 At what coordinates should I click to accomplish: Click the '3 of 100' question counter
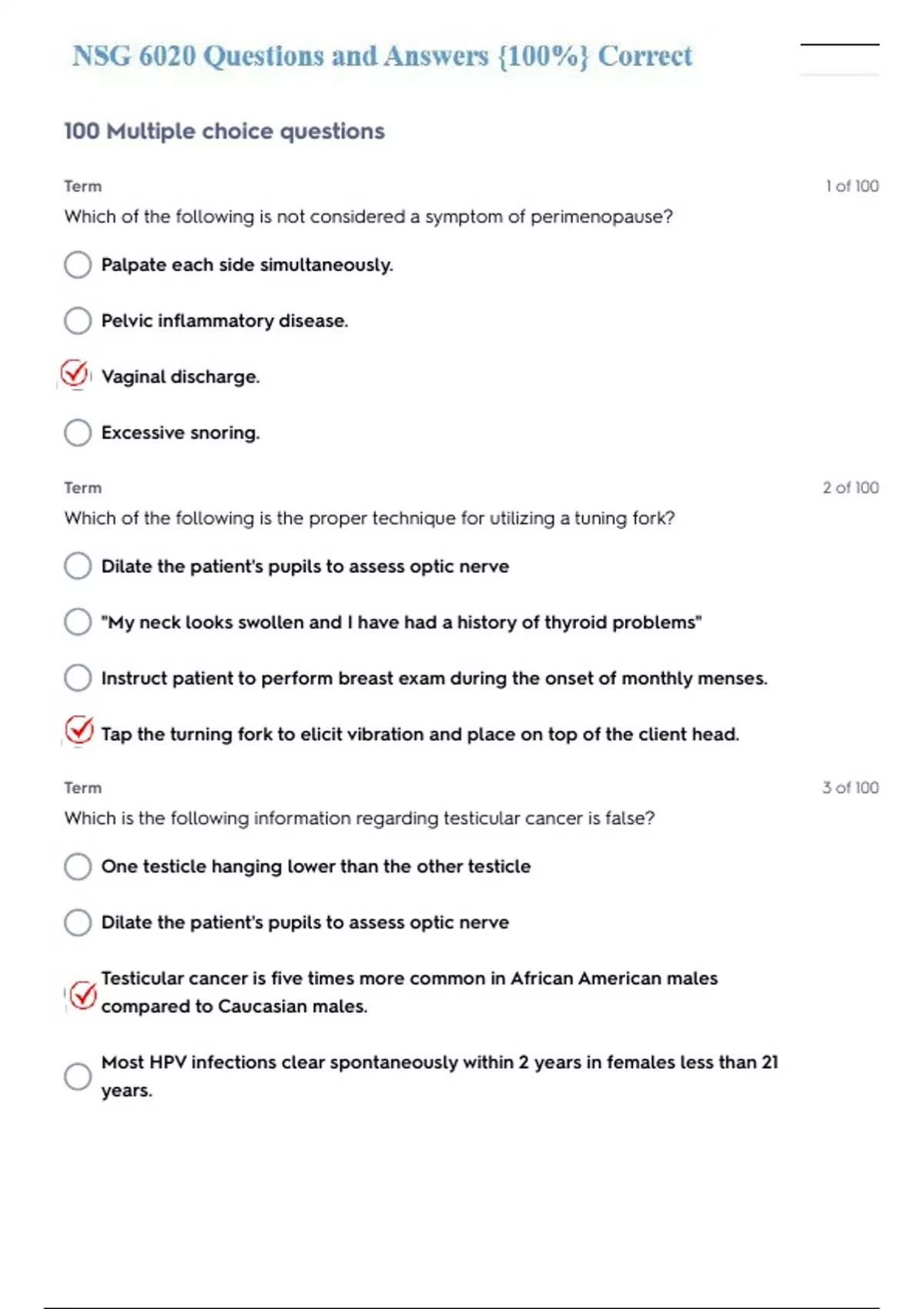[850, 788]
